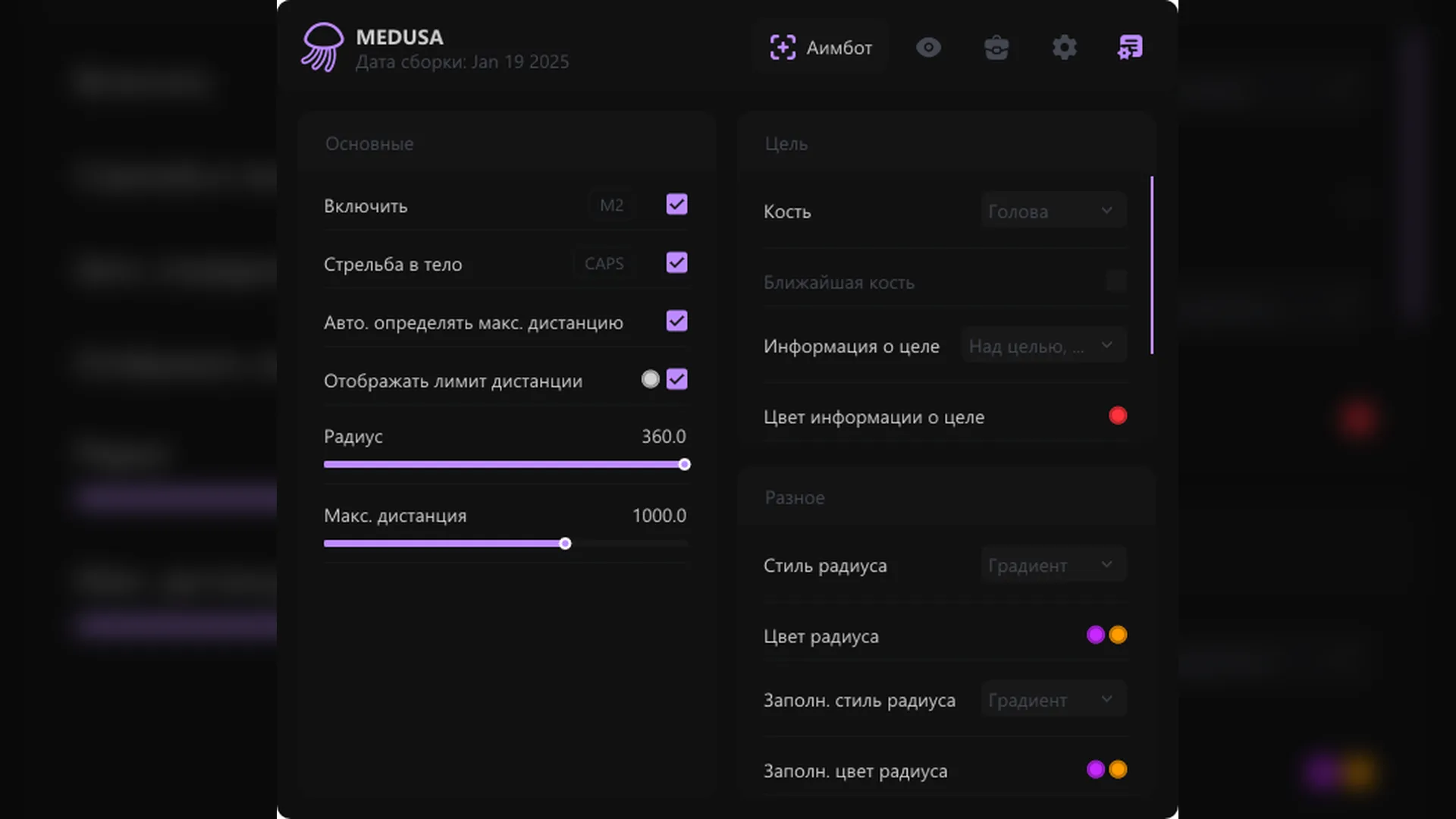Open the briefcase tab icon

click(996, 47)
